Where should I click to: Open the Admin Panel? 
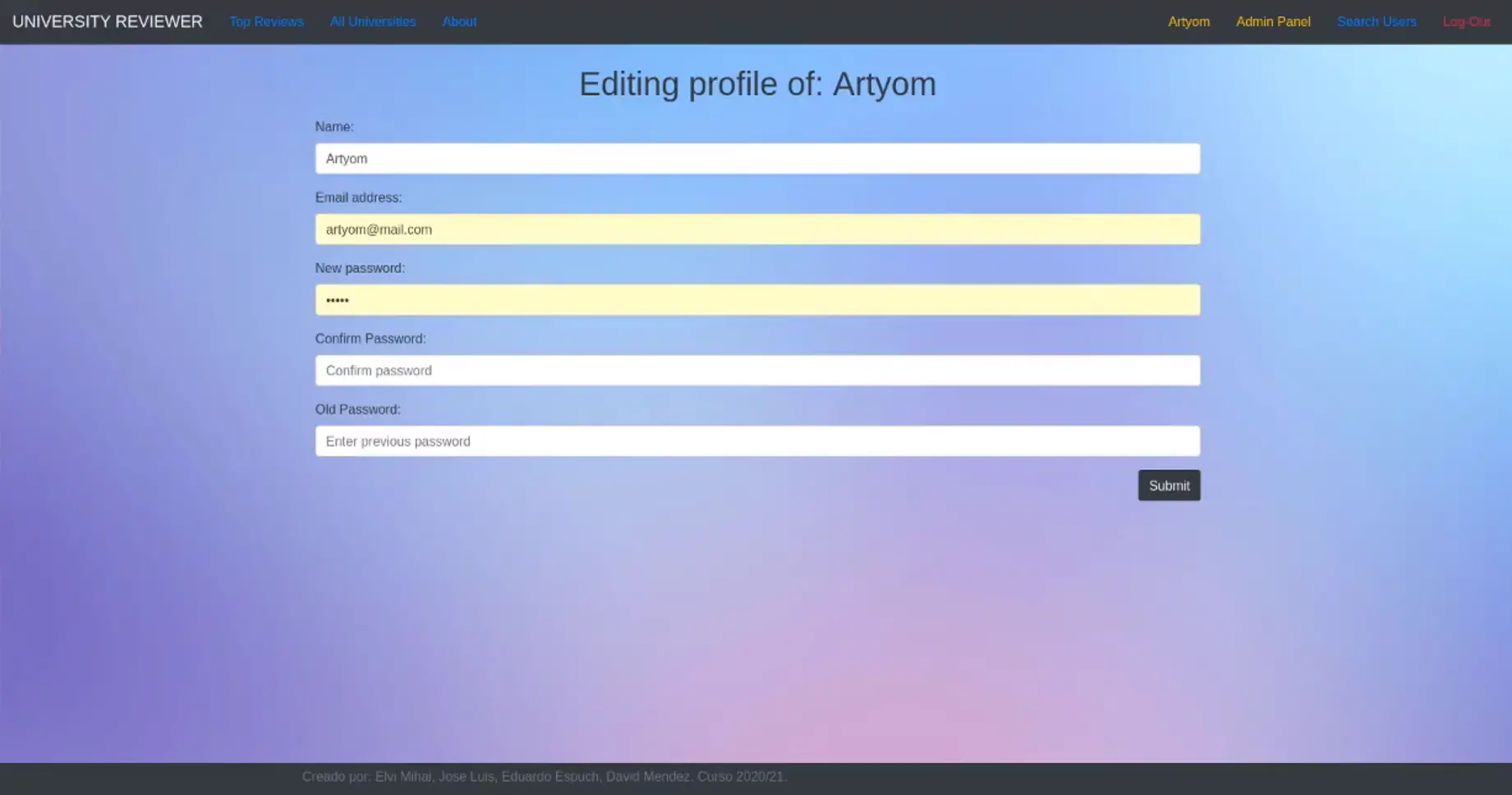[1273, 22]
